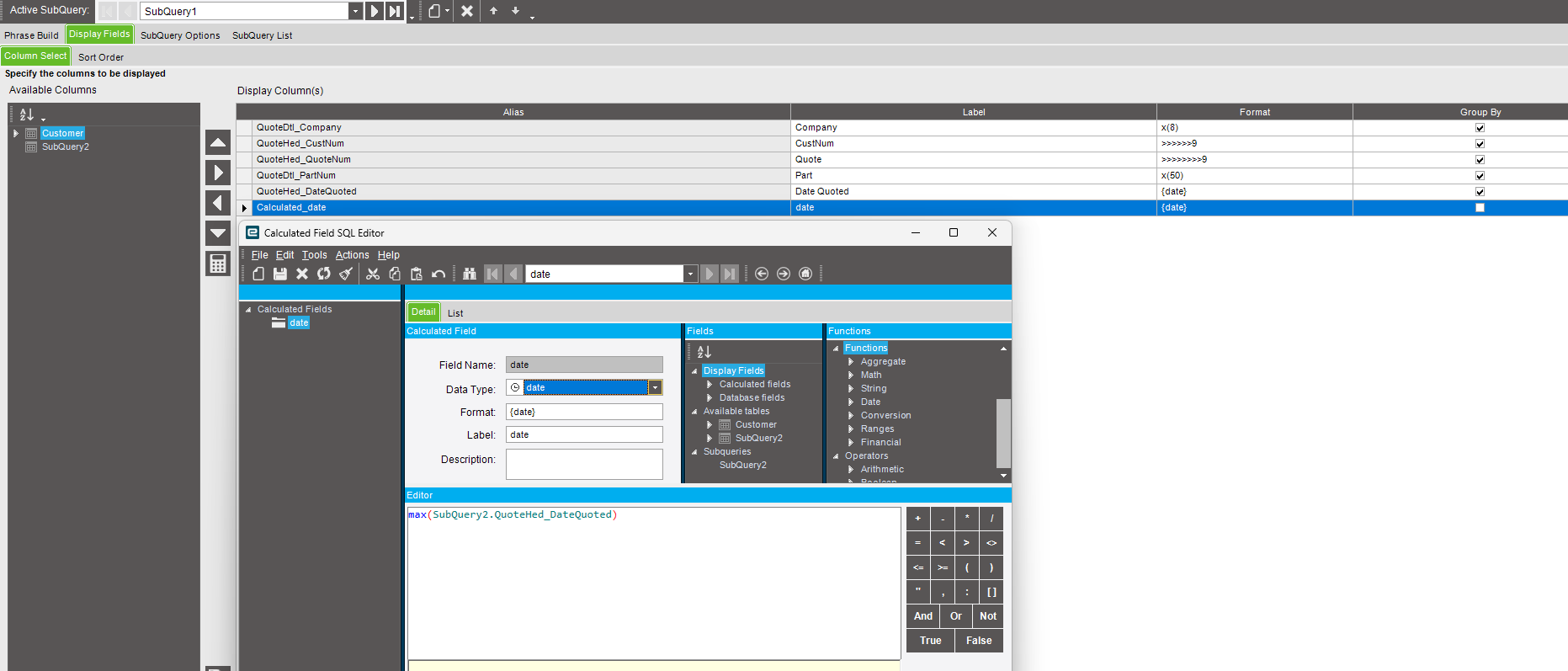The width and height of the screenshot is (1568, 671).
Task: Switch to Sort Order tab
Action: [x=101, y=57]
